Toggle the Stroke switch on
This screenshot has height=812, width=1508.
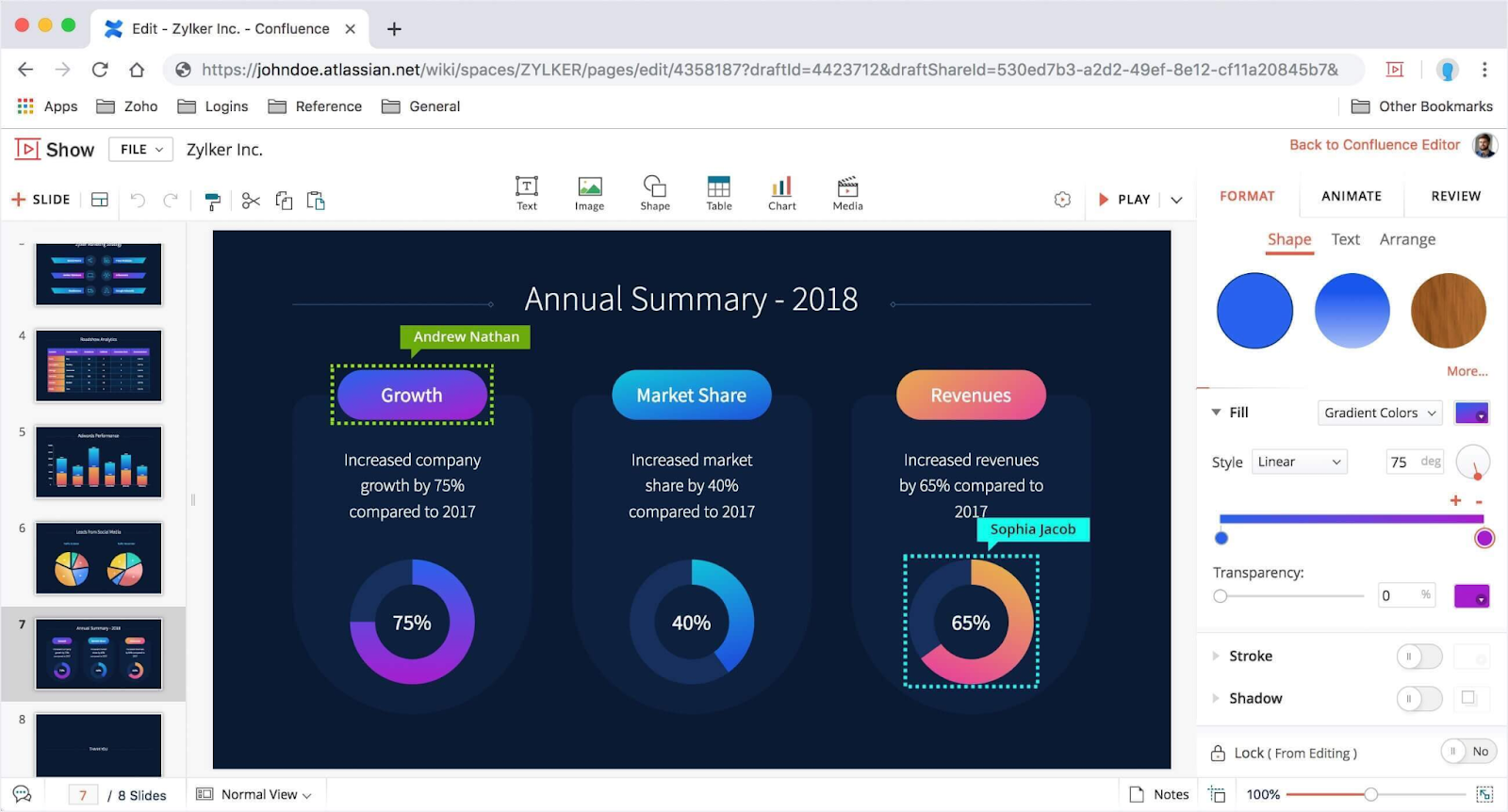[1419, 657]
